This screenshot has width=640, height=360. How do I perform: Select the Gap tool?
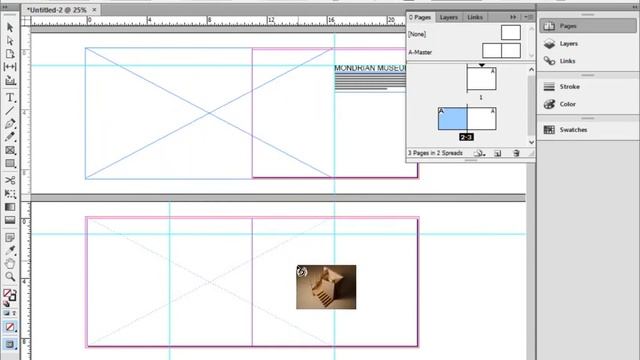point(10,67)
